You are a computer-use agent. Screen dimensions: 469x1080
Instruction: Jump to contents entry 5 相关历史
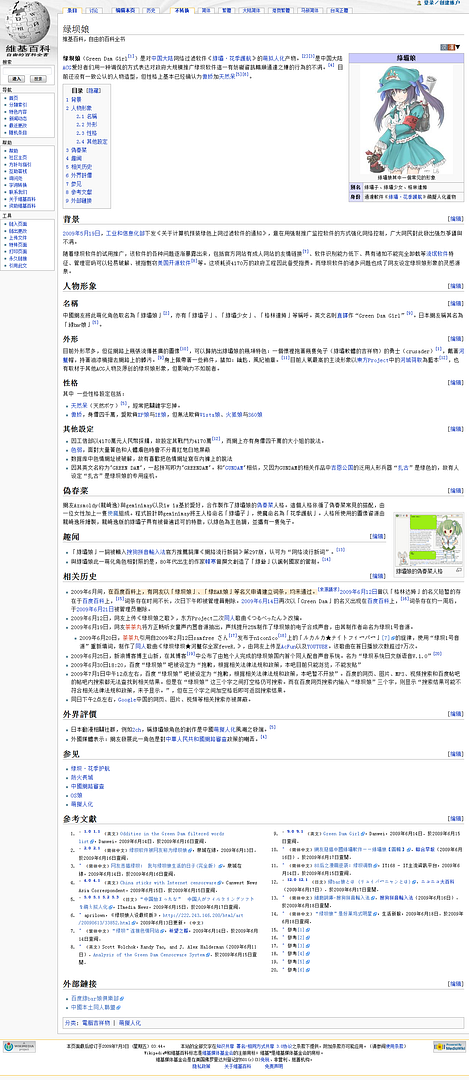tap(79, 166)
